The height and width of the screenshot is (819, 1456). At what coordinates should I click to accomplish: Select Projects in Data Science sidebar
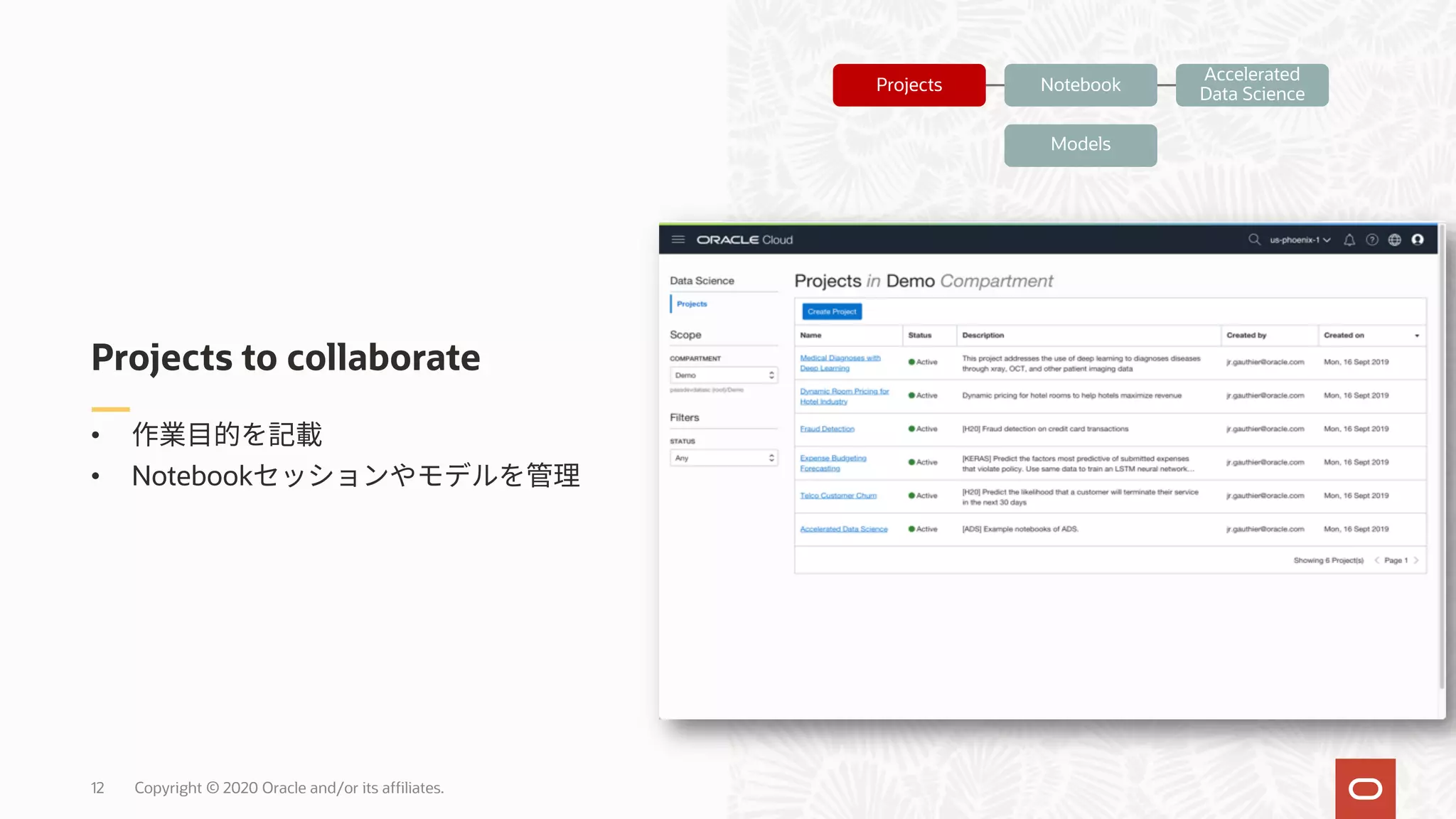(x=692, y=304)
